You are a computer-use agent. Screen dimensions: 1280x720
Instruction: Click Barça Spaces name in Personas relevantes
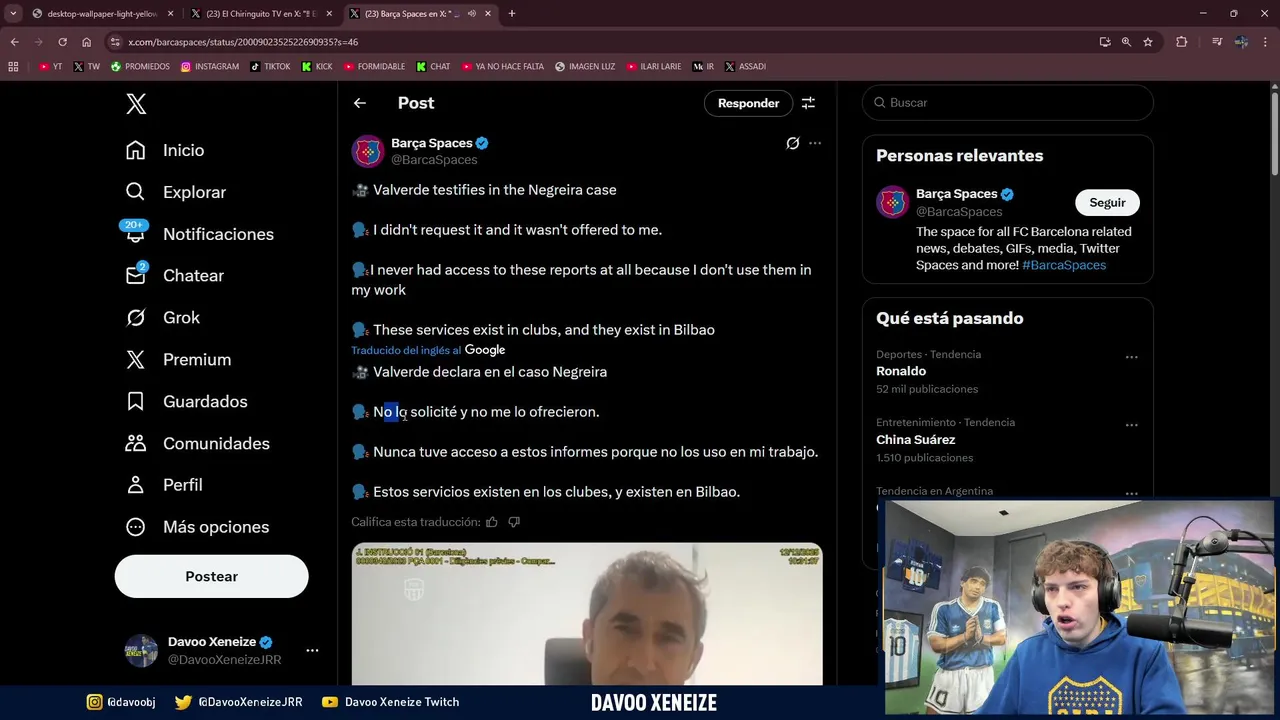tap(957, 194)
